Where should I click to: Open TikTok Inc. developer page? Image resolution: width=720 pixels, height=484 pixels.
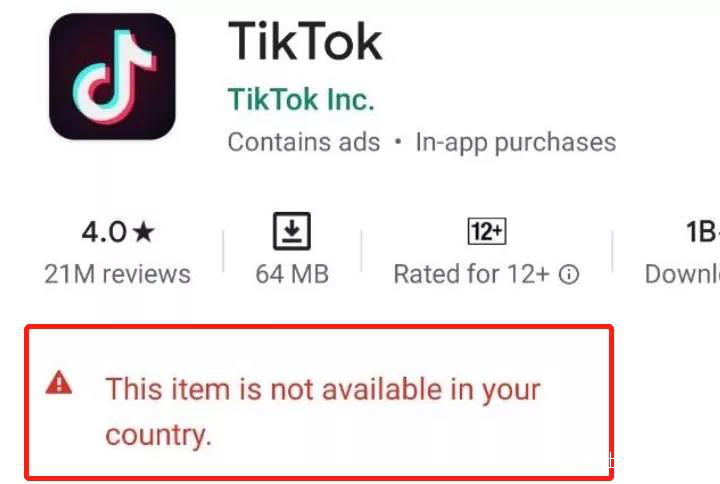click(x=301, y=99)
